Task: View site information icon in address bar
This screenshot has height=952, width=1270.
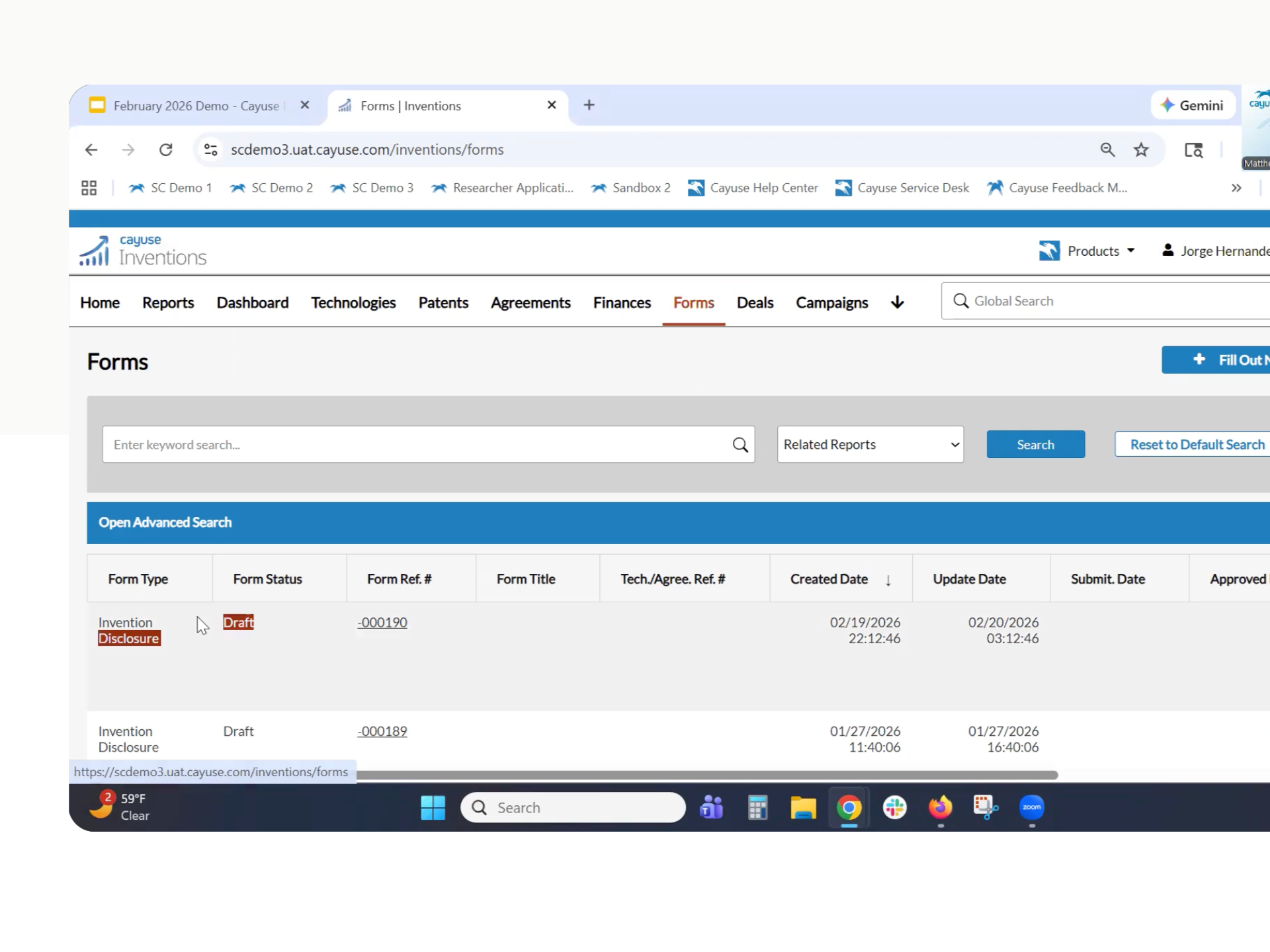Action: (211, 150)
